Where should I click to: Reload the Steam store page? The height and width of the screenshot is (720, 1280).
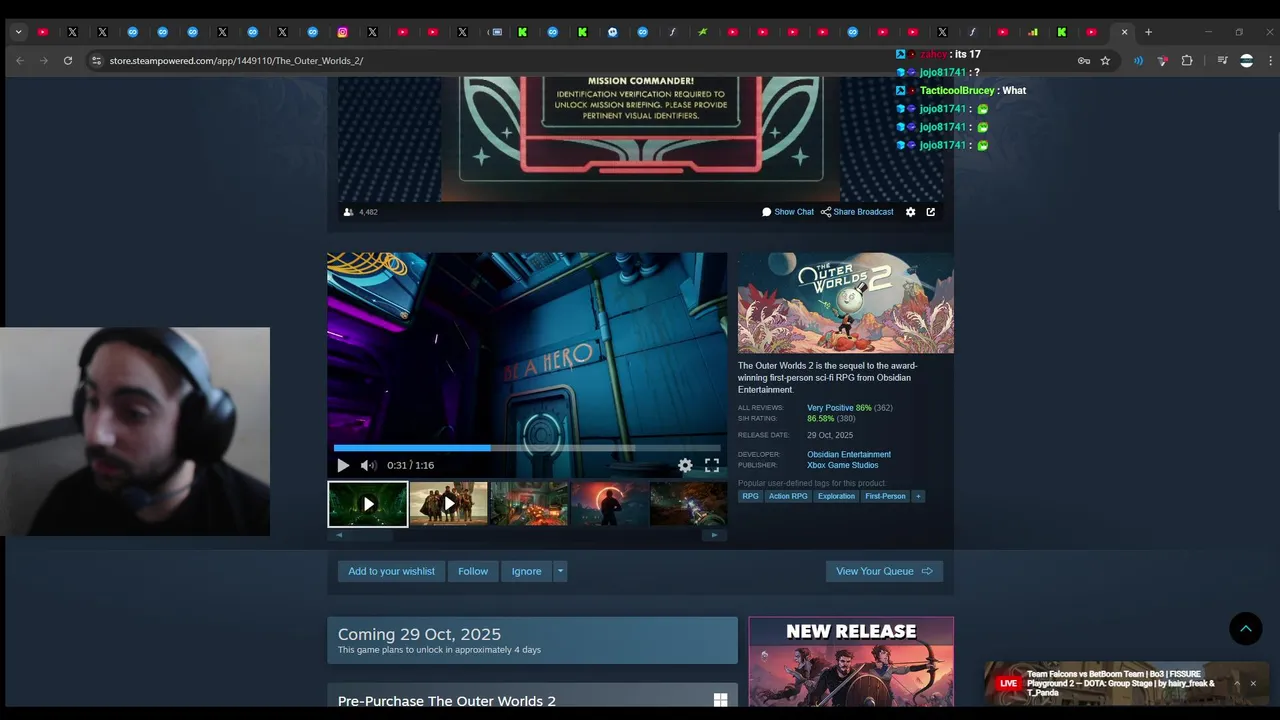pos(68,61)
